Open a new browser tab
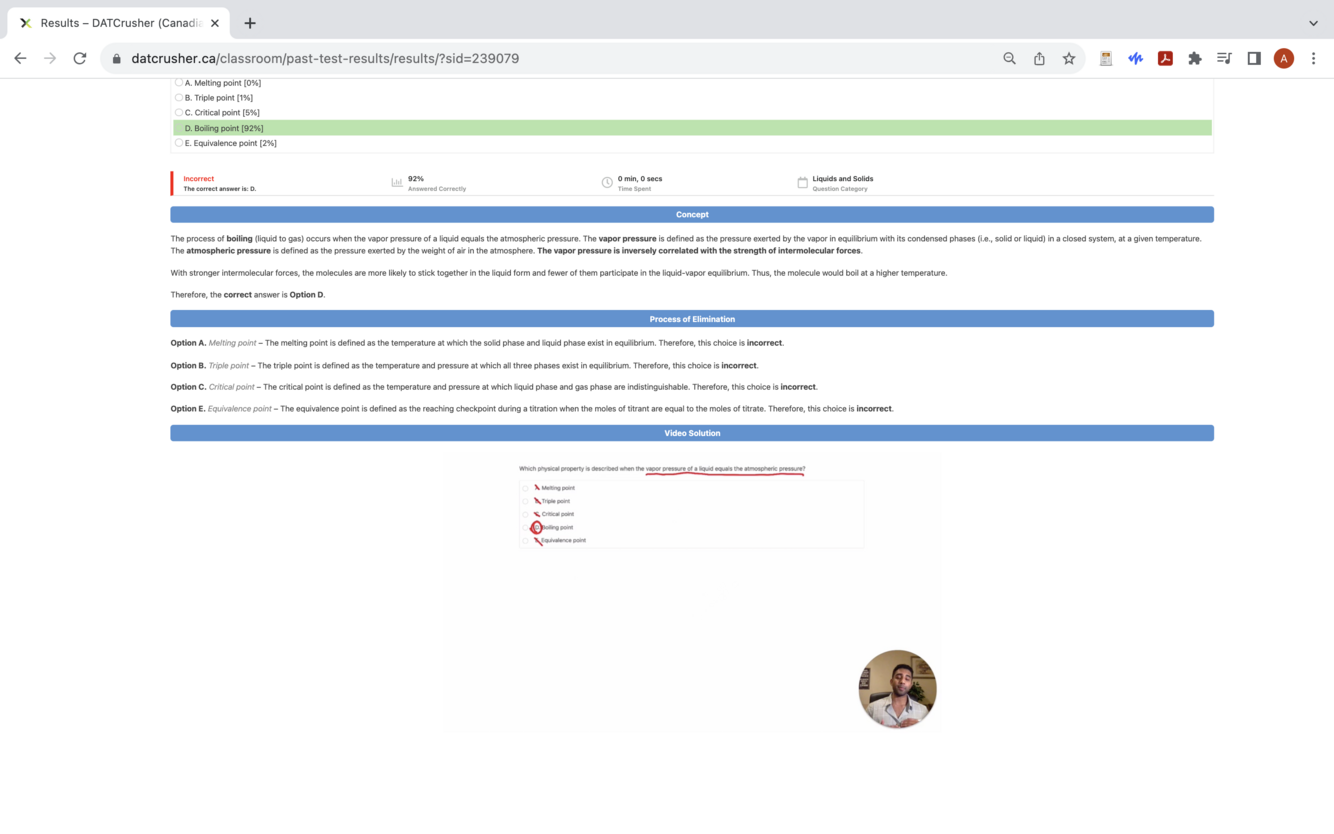The height and width of the screenshot is (834, 1334). pyautogui.click(x=250, y=23)
